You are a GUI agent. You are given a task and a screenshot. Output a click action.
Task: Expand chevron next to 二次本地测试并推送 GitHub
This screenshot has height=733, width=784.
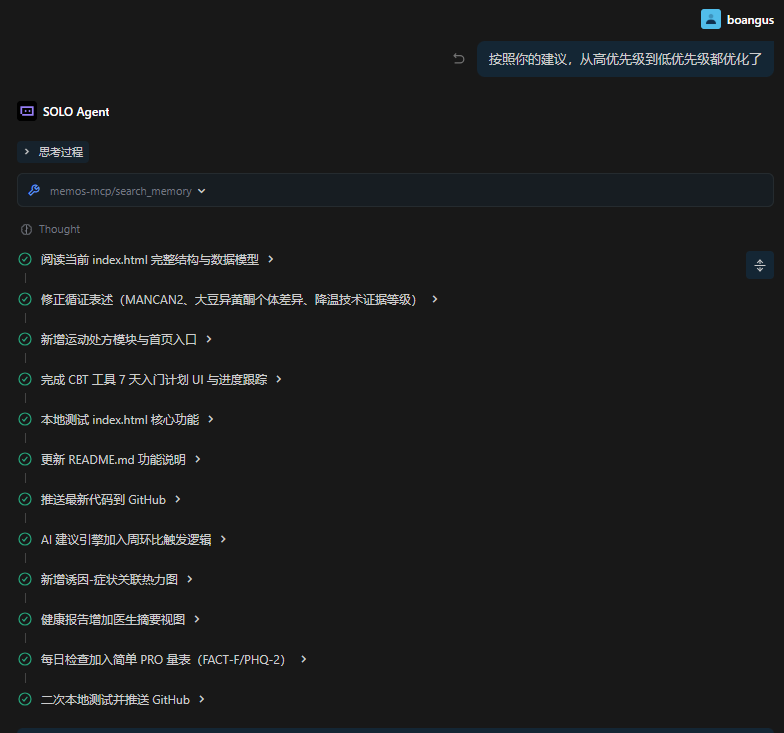(202, 699)
